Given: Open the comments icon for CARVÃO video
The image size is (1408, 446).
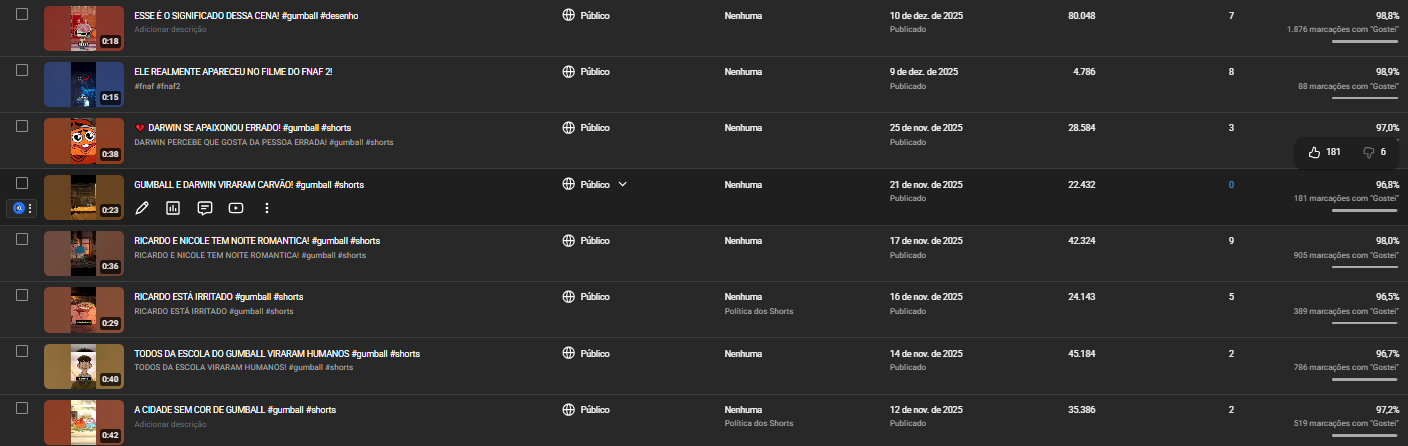Looking at the screenshot, I should point(204,208).
